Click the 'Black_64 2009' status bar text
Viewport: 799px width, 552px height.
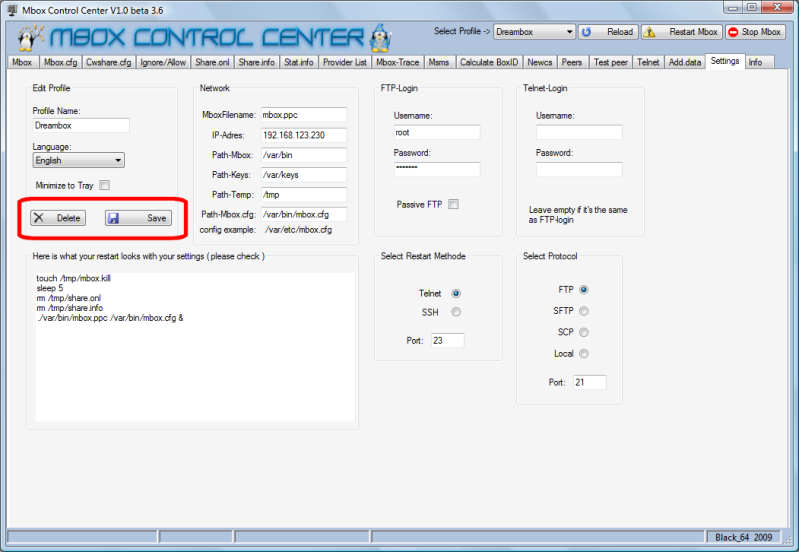click(x=743, y=537)
